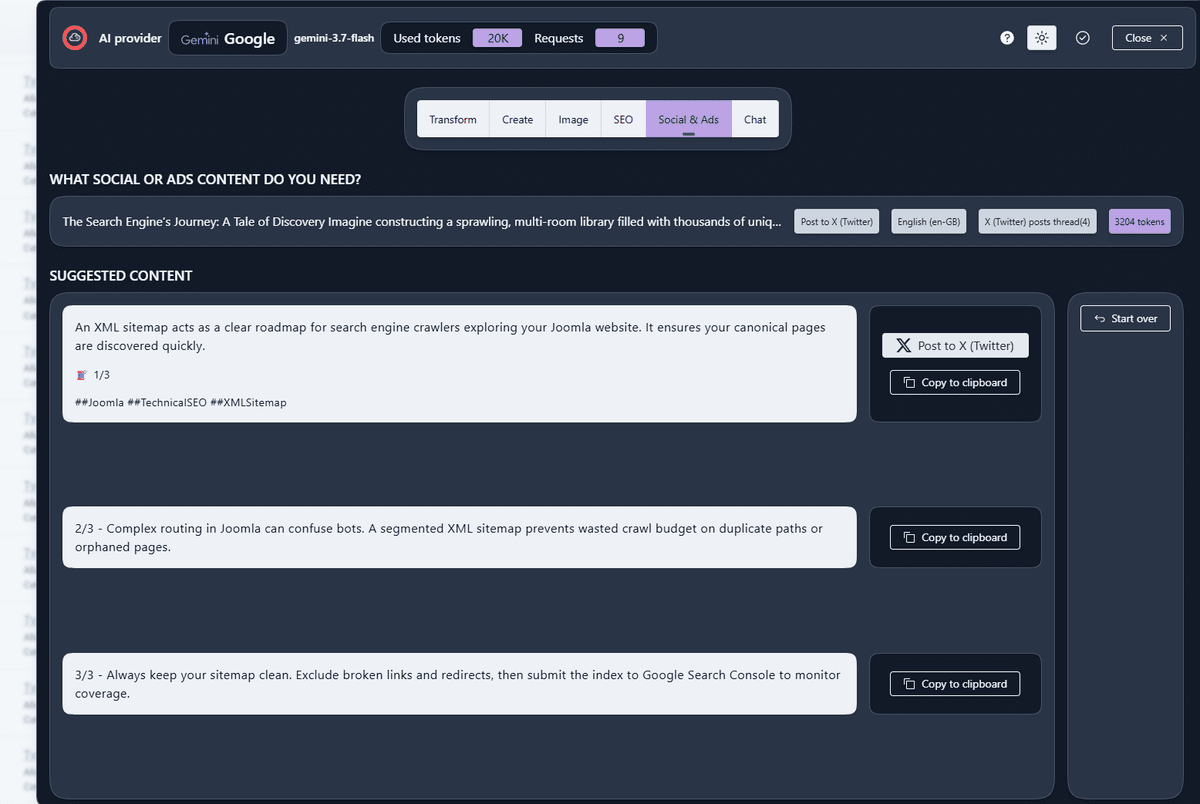Screen dimensions: 1200x804
Task: Click the Used tokens label
Action: click(x=427, y=38)
